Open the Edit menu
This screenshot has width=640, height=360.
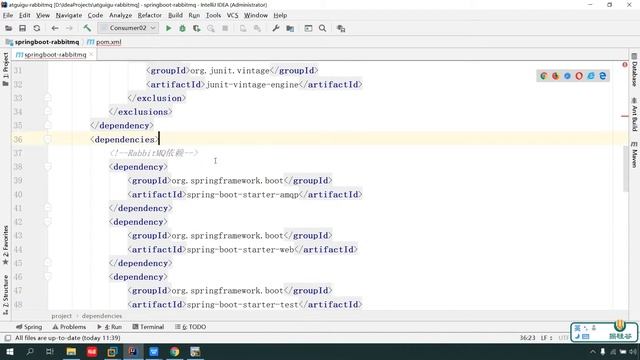(x=24, y=15)
